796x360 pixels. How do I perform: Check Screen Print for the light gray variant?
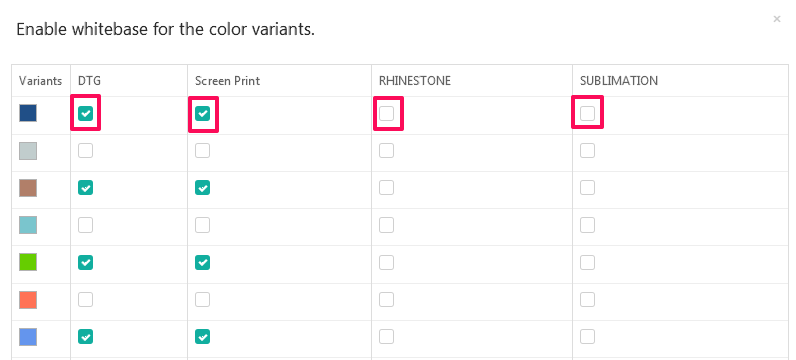[203, 150]
